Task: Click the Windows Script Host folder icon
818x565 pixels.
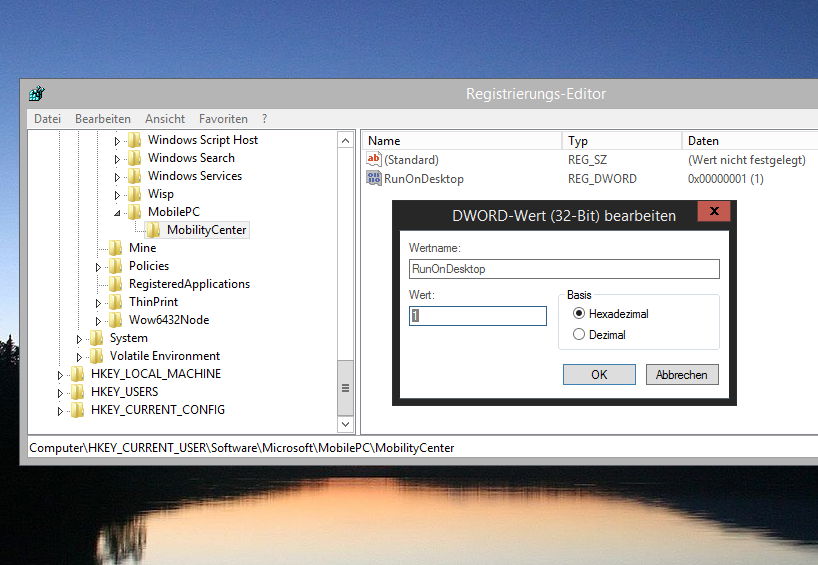Action: pos(135,140)
